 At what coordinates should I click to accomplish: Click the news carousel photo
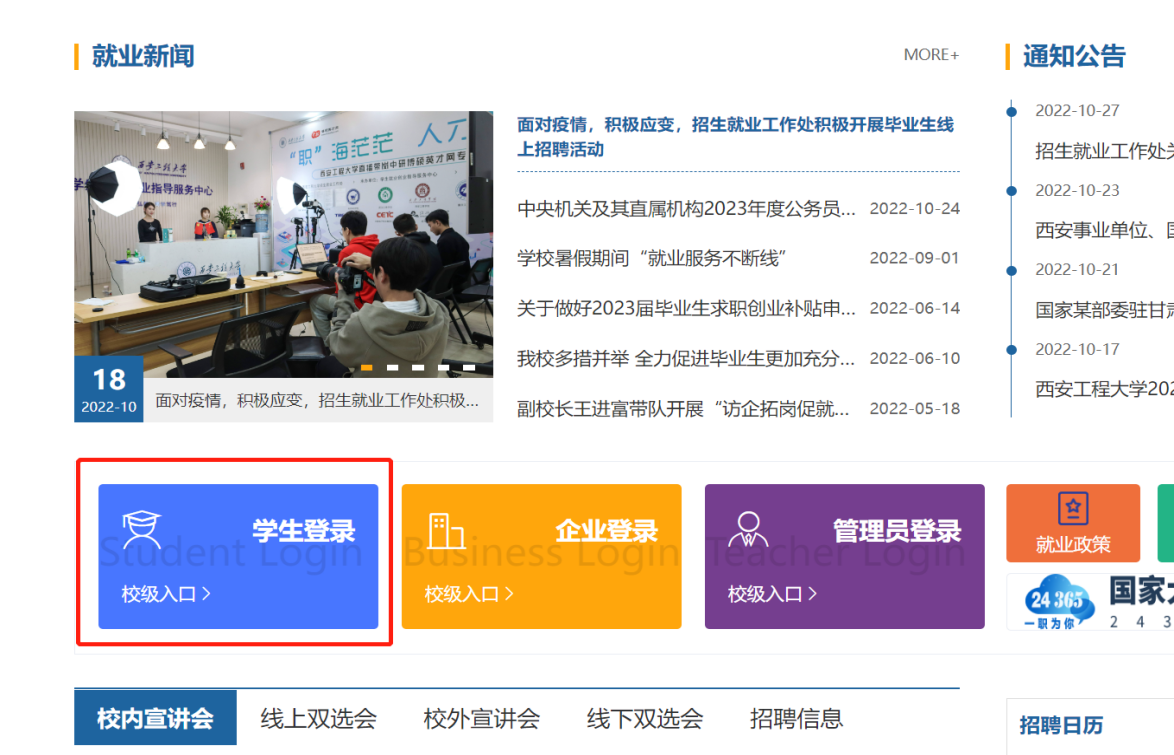tap(283, 240)
